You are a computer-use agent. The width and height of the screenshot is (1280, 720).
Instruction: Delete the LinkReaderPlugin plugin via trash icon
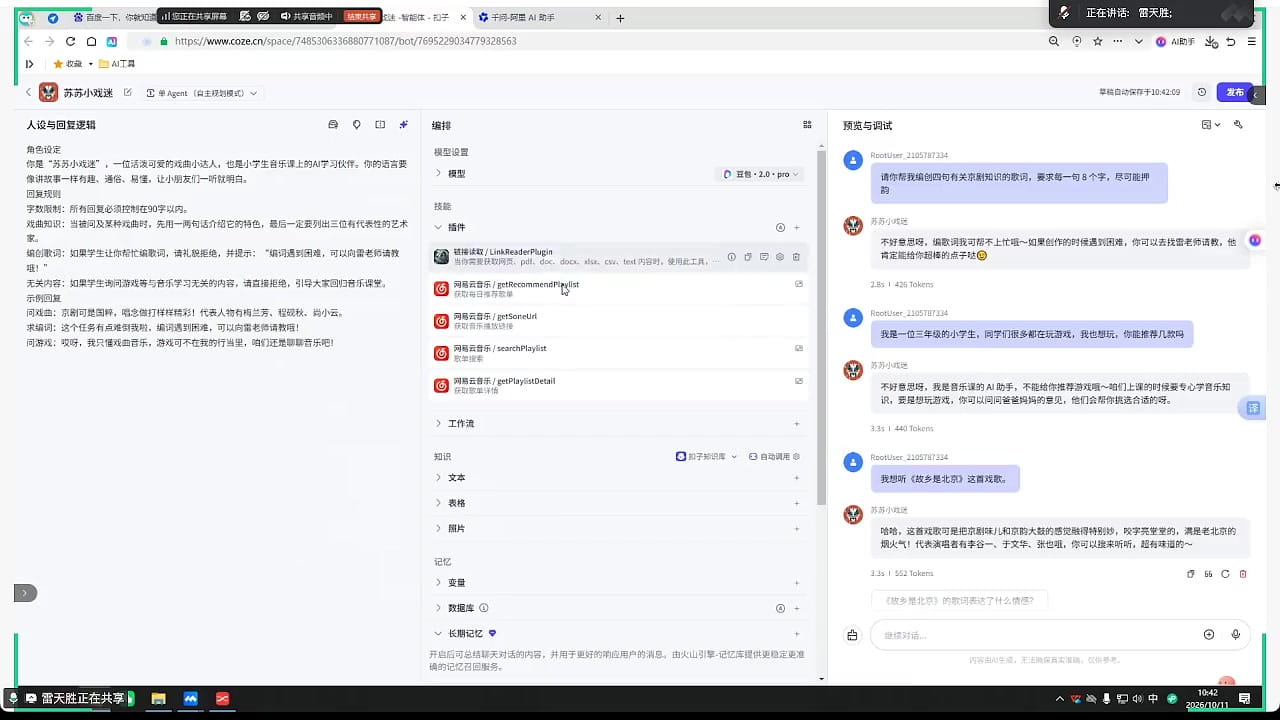pos(796,257)
